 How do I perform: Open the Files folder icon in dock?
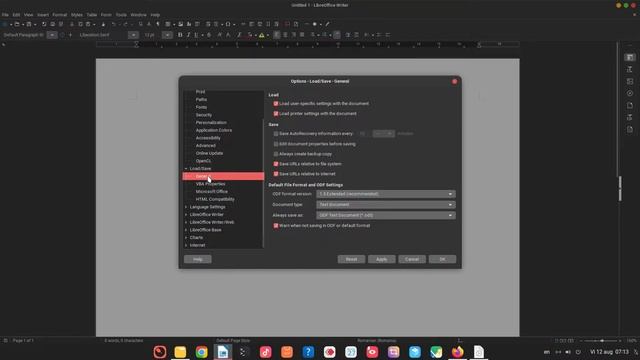tap(180, 352)
